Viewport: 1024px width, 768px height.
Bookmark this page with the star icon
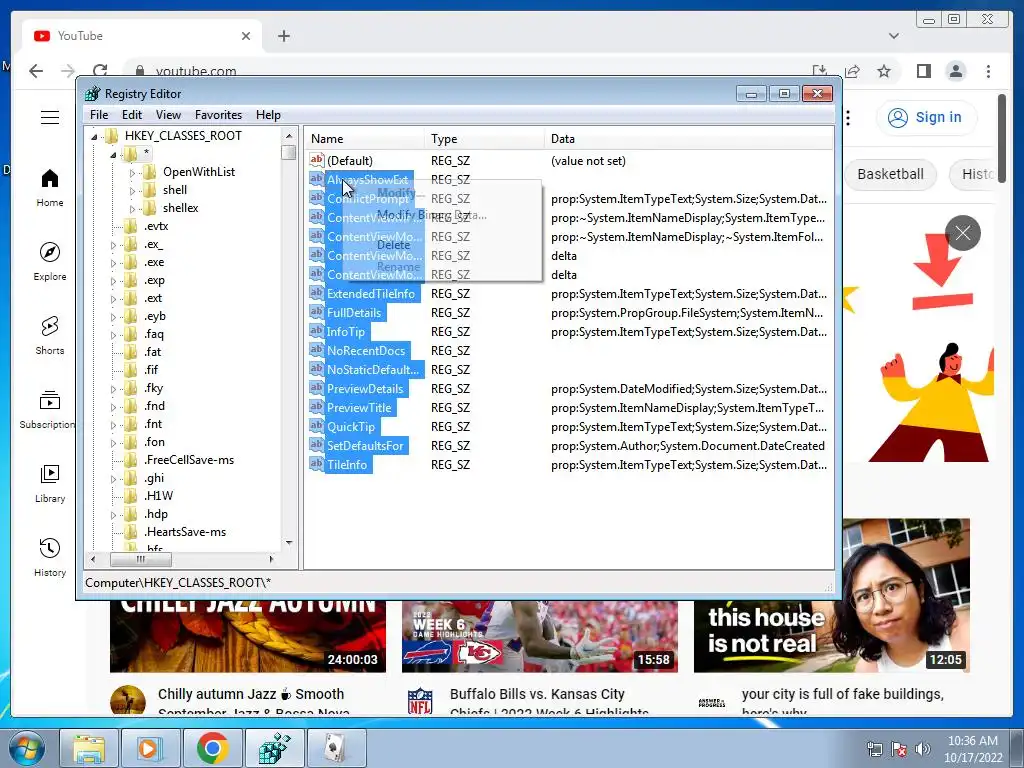tap(884, 71)
